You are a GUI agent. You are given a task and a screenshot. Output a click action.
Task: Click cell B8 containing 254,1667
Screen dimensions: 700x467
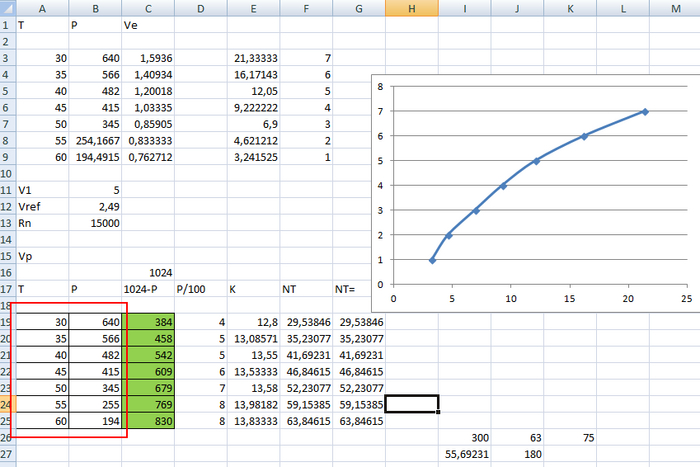pyautogui.click(x=95, y=141)
